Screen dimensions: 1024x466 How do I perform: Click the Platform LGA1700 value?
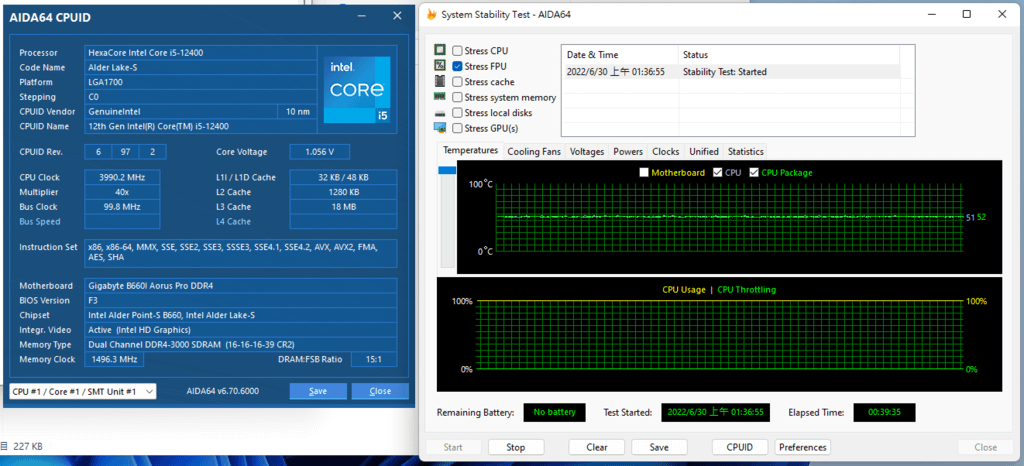[x=200, y=82]
